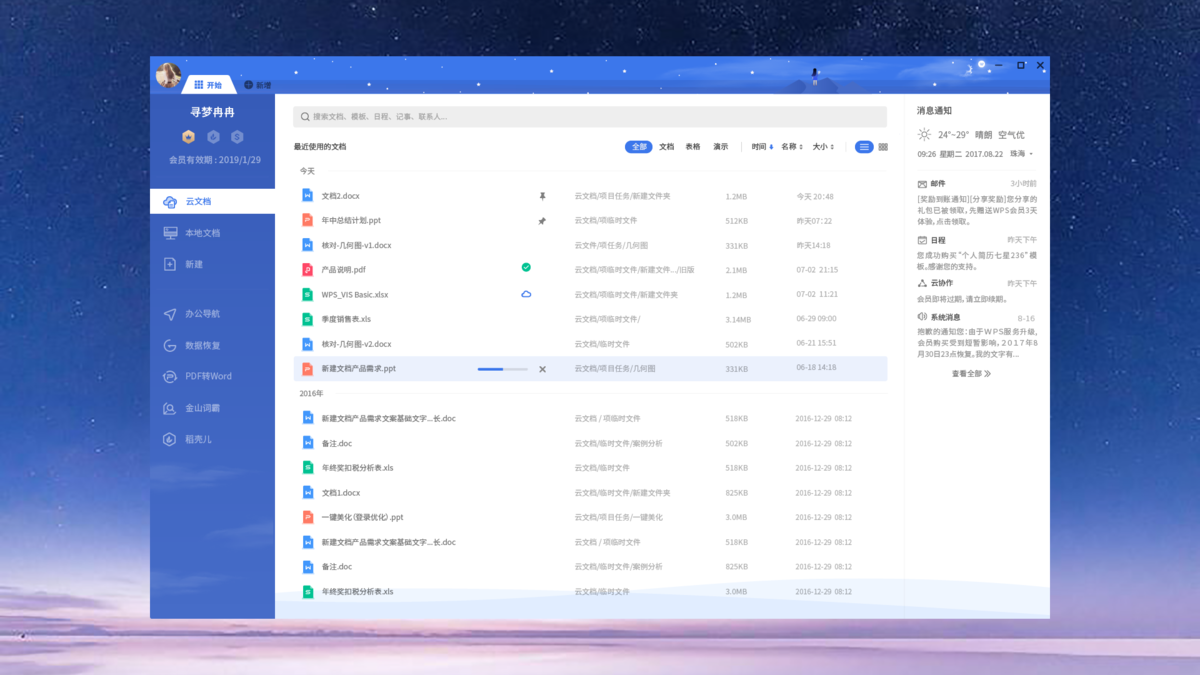Image resolution: width=1200 pixels, height=675 pixels.
Task: Filter documents by 表格 type
Action: 693,147
